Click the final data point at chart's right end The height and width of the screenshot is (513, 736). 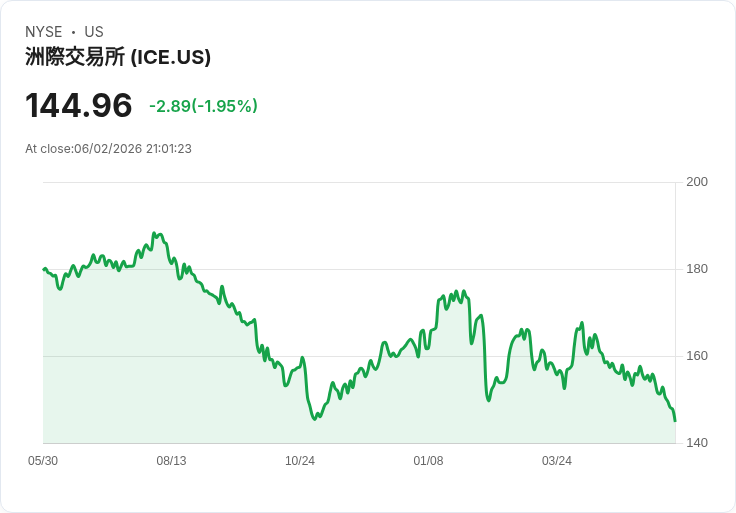tap(675, 421)
